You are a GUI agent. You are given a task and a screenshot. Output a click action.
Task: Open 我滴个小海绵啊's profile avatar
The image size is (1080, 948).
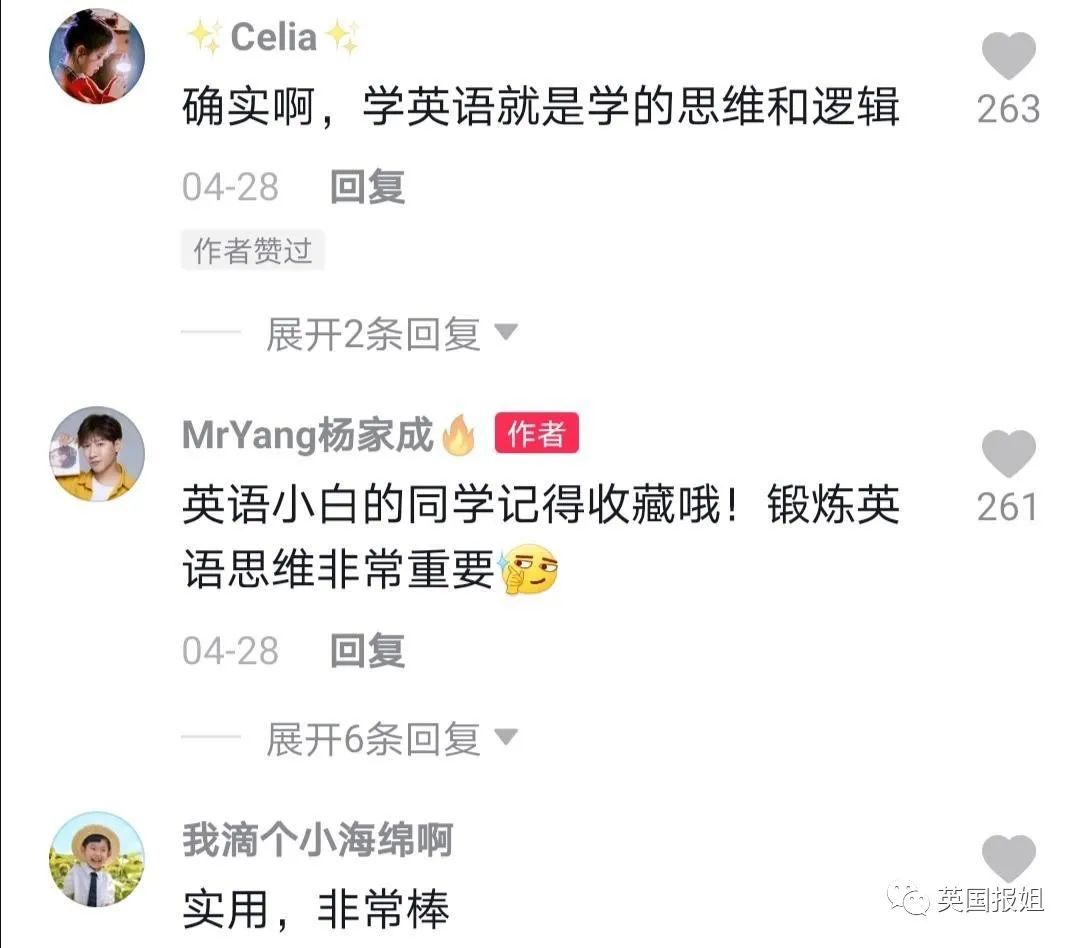point(97,859)
